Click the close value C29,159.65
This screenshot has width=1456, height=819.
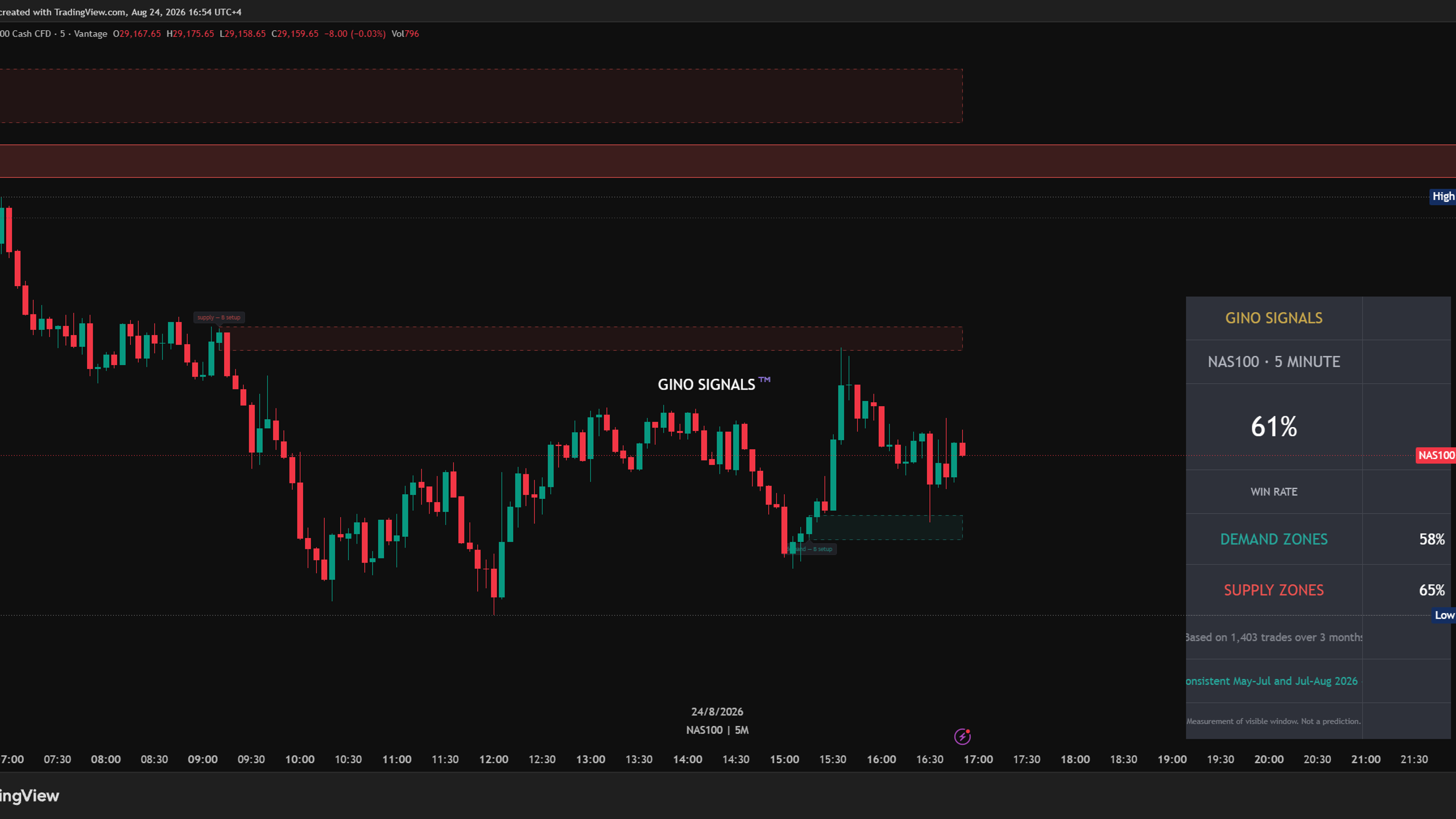click(295, 34)
